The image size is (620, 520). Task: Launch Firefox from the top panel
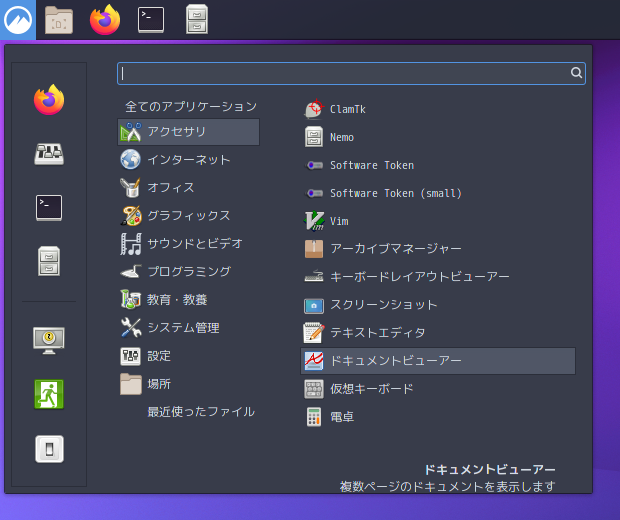tap(105, 20)
